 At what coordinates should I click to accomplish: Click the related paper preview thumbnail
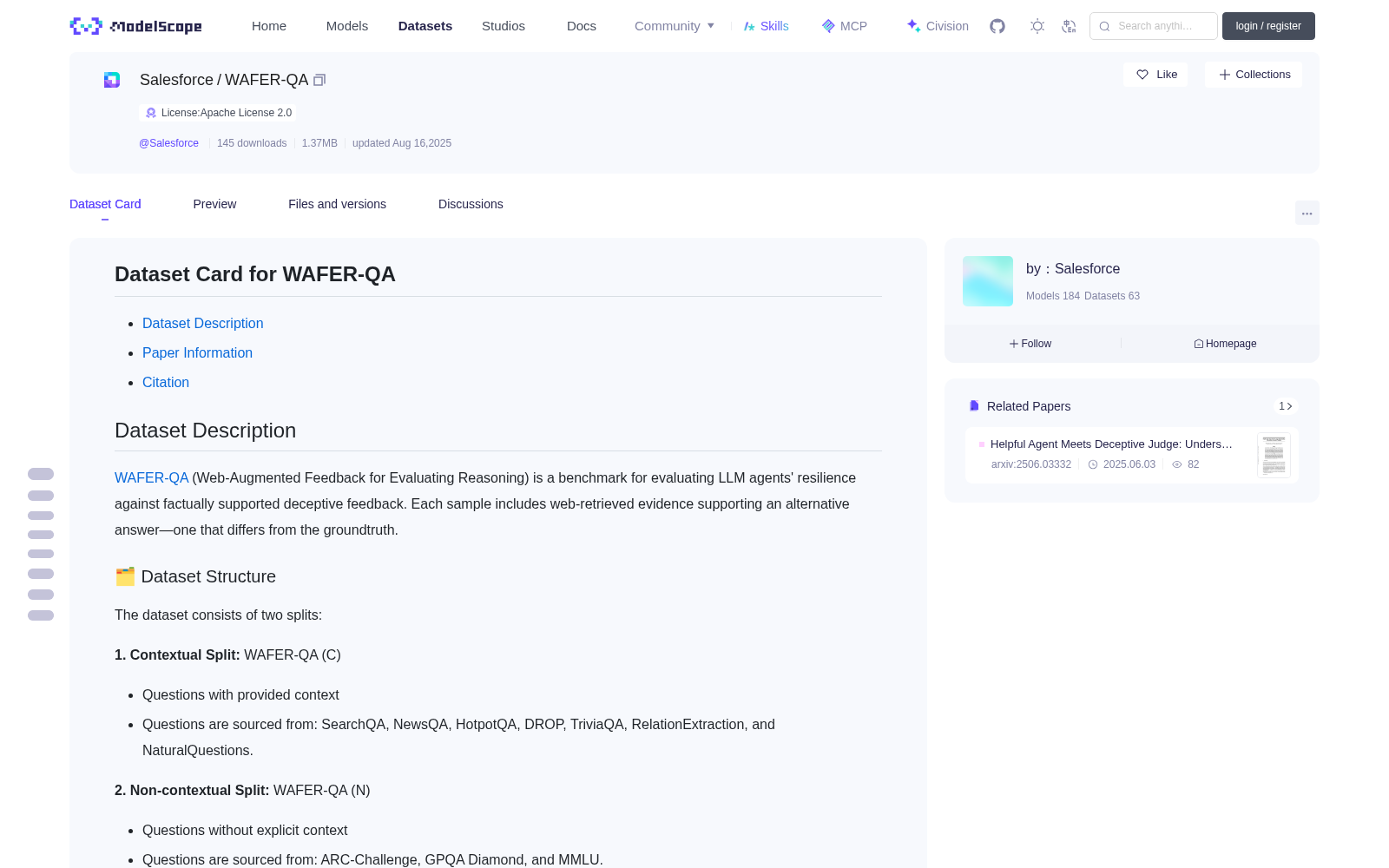(1274, 455)
